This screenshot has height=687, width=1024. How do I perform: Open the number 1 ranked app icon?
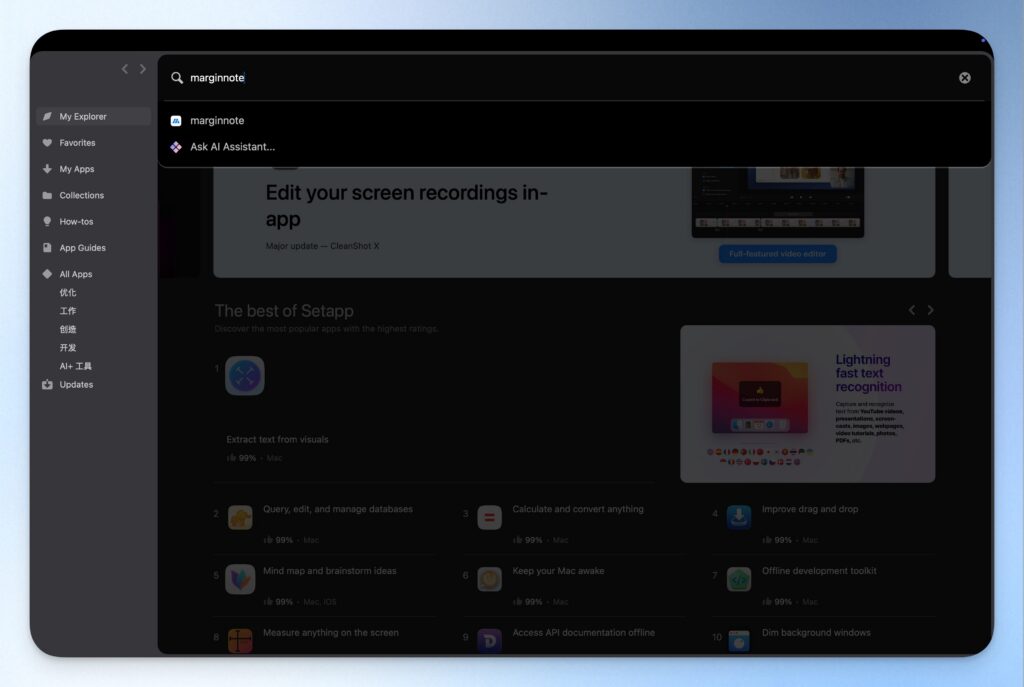[244, 375]
